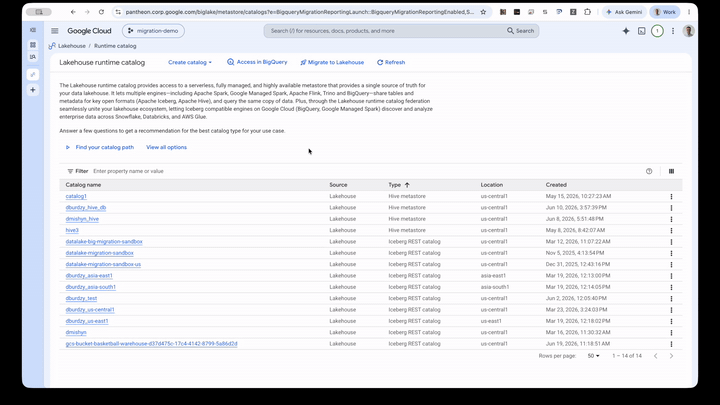Go to Lakehouse breadcrumb

click(72, 46)
